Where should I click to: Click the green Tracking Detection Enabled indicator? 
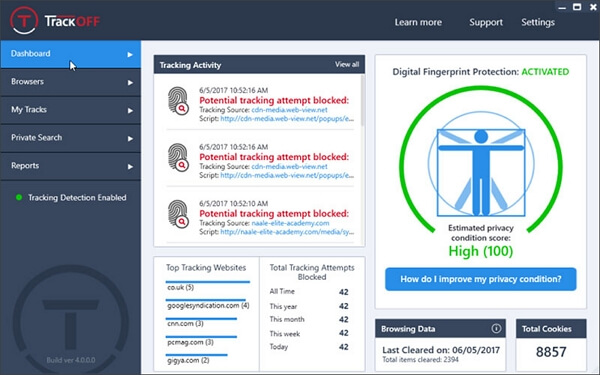point(18,197)
